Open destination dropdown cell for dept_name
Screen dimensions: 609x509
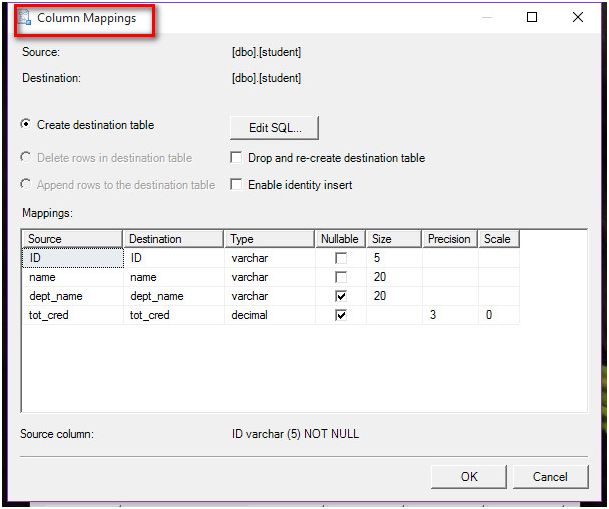coord(174,296)
